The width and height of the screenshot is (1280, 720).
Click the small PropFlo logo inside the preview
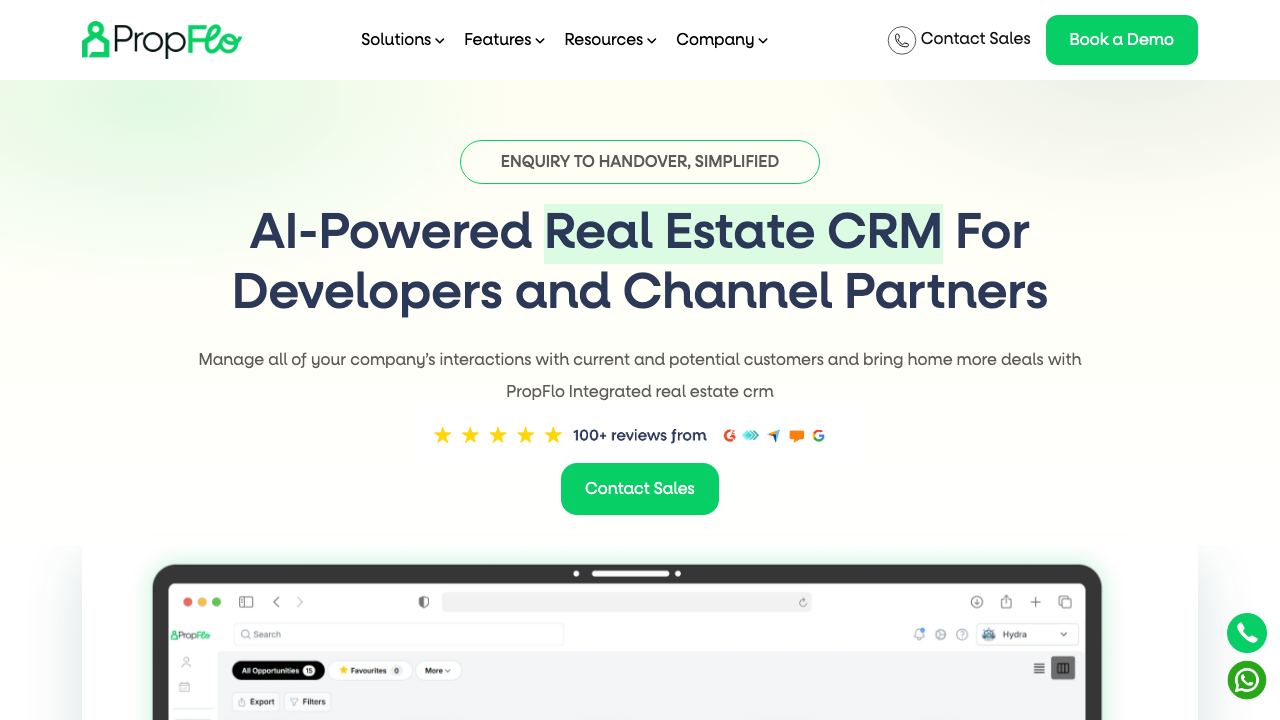(191, 634)
